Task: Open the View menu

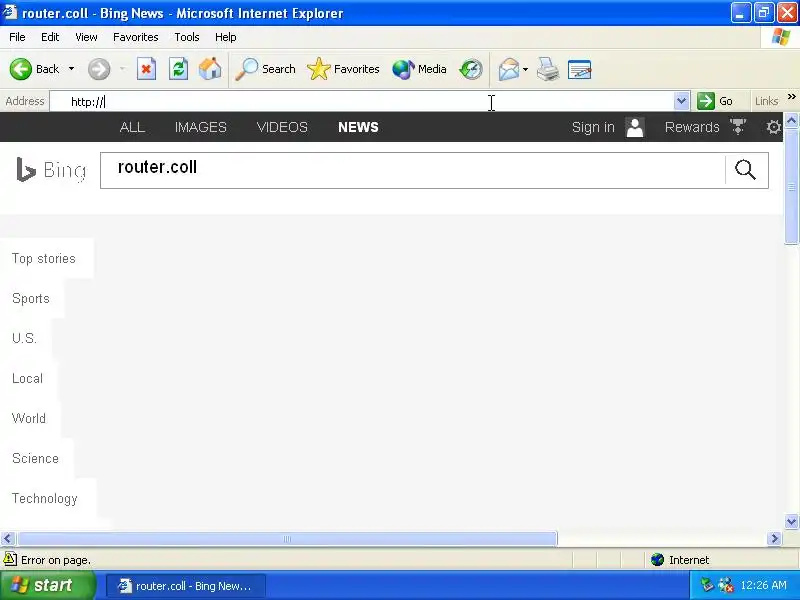Action: point(86,37)
